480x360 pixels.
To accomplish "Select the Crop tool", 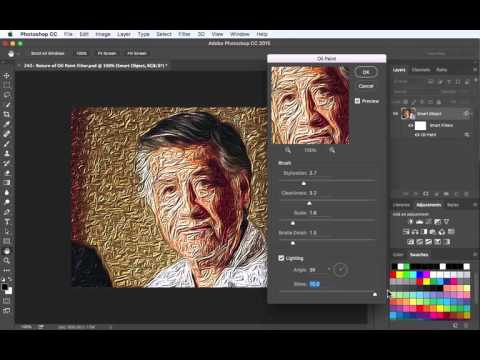I will click(x=7, y=114).
